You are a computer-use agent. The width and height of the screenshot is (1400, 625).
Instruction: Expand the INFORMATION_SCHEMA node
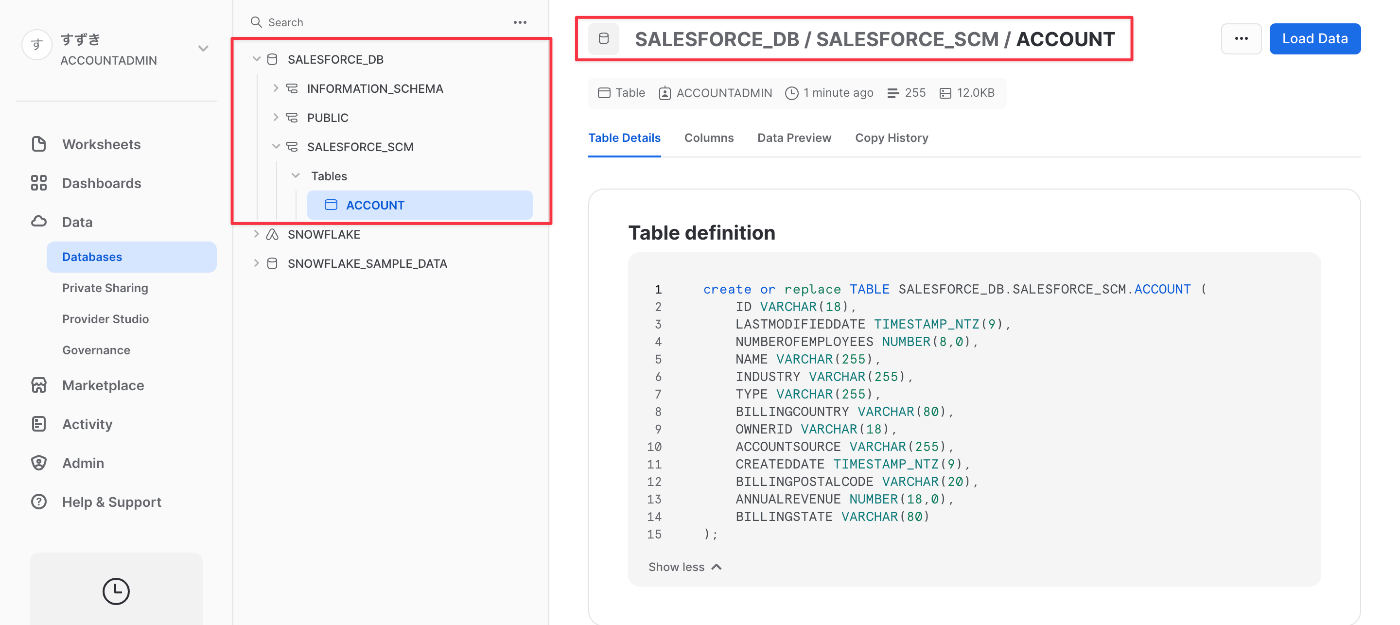click(276, 88)
